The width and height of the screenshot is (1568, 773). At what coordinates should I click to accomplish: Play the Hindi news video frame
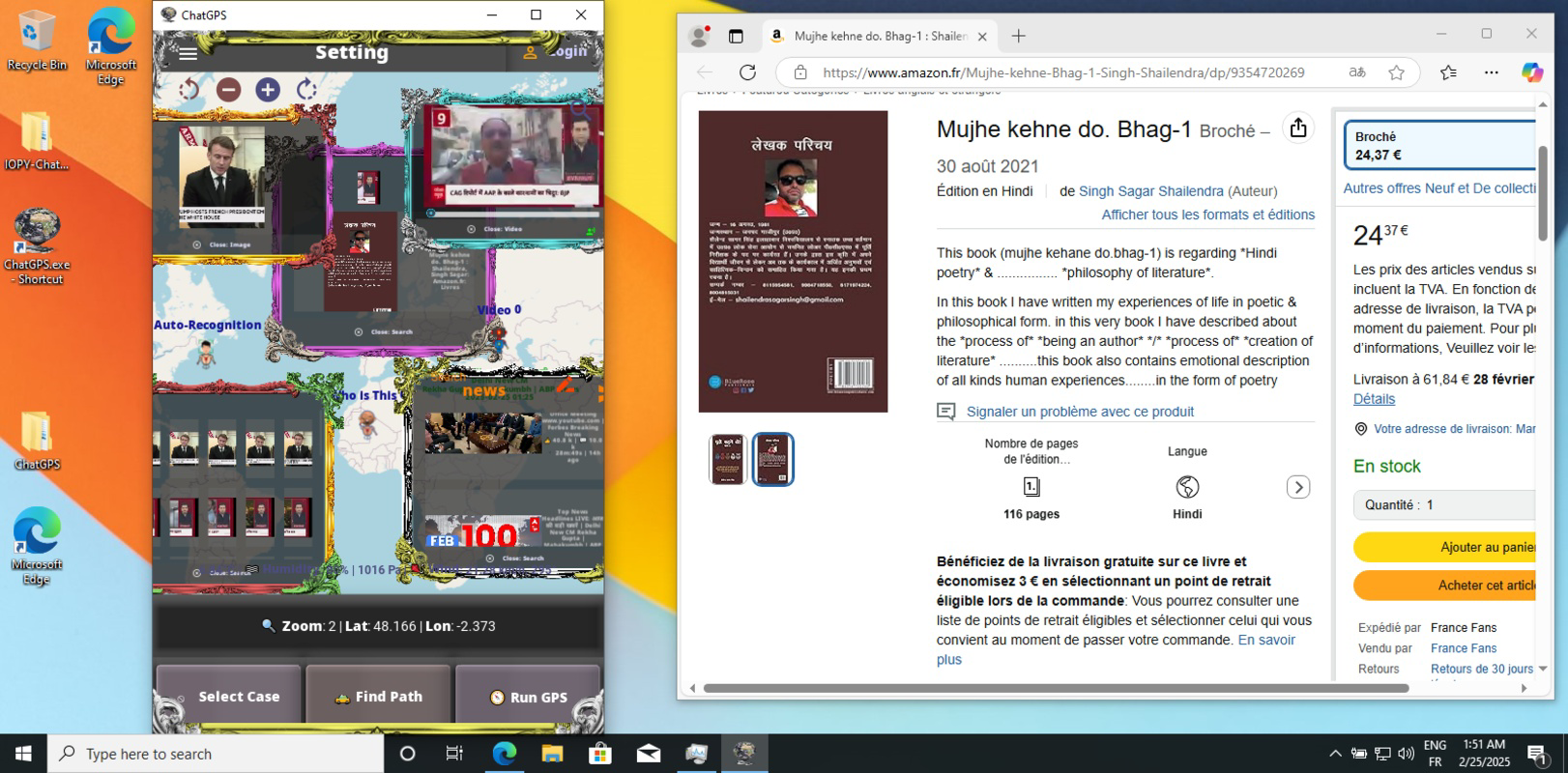513,157
